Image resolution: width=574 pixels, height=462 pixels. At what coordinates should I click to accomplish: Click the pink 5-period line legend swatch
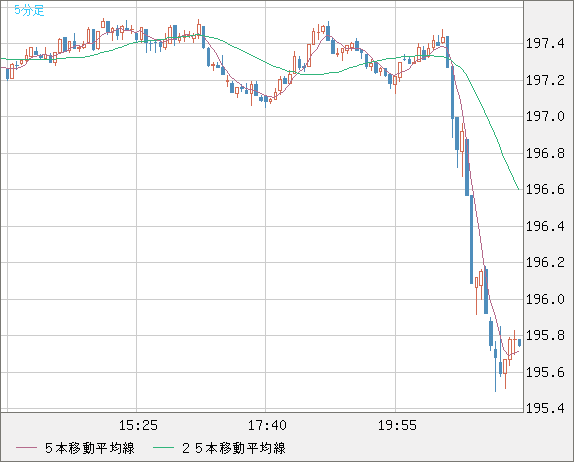[x=26, y=448]
